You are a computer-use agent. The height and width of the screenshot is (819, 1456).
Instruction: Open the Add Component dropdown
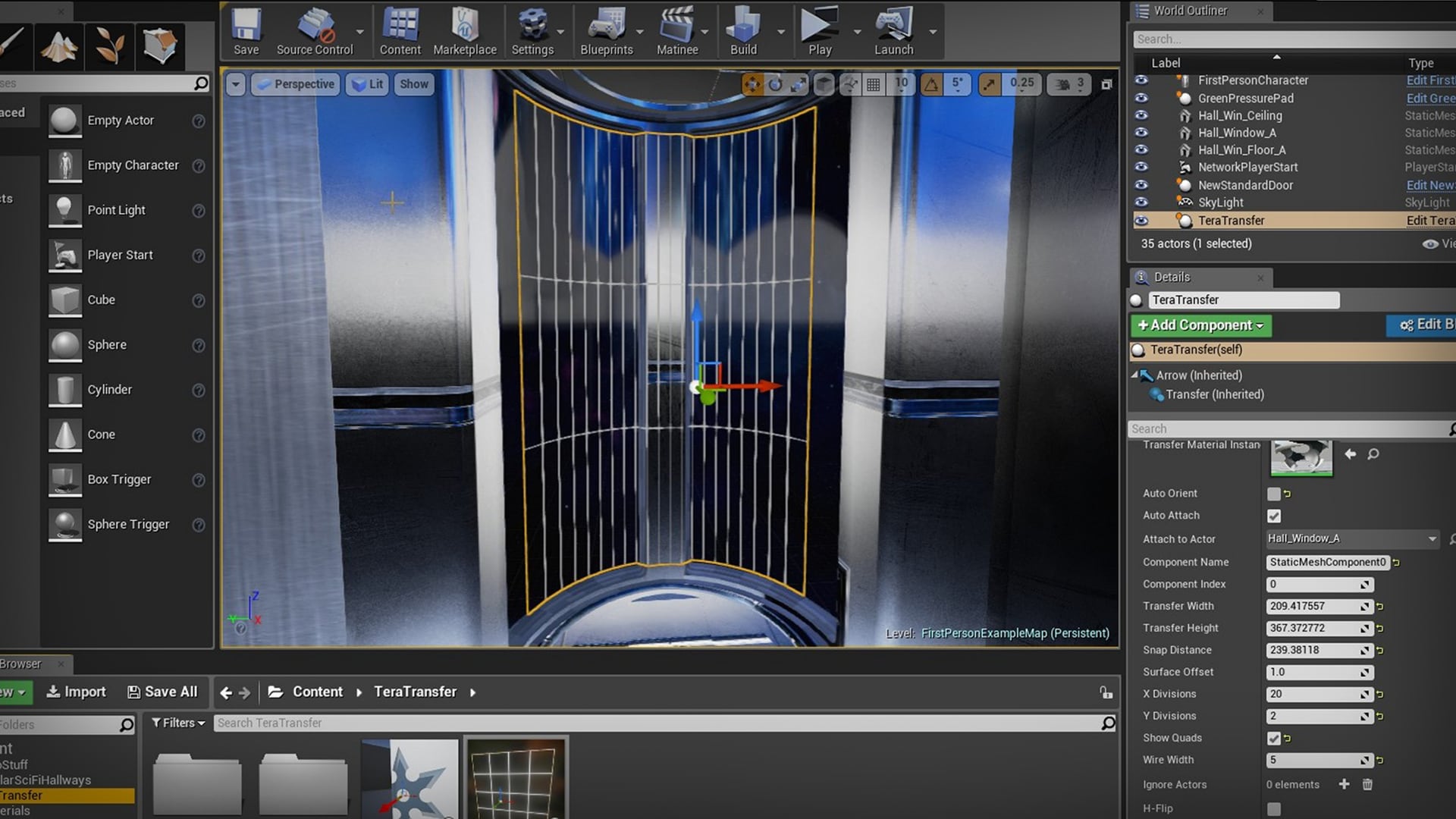tap(1200, 325)
